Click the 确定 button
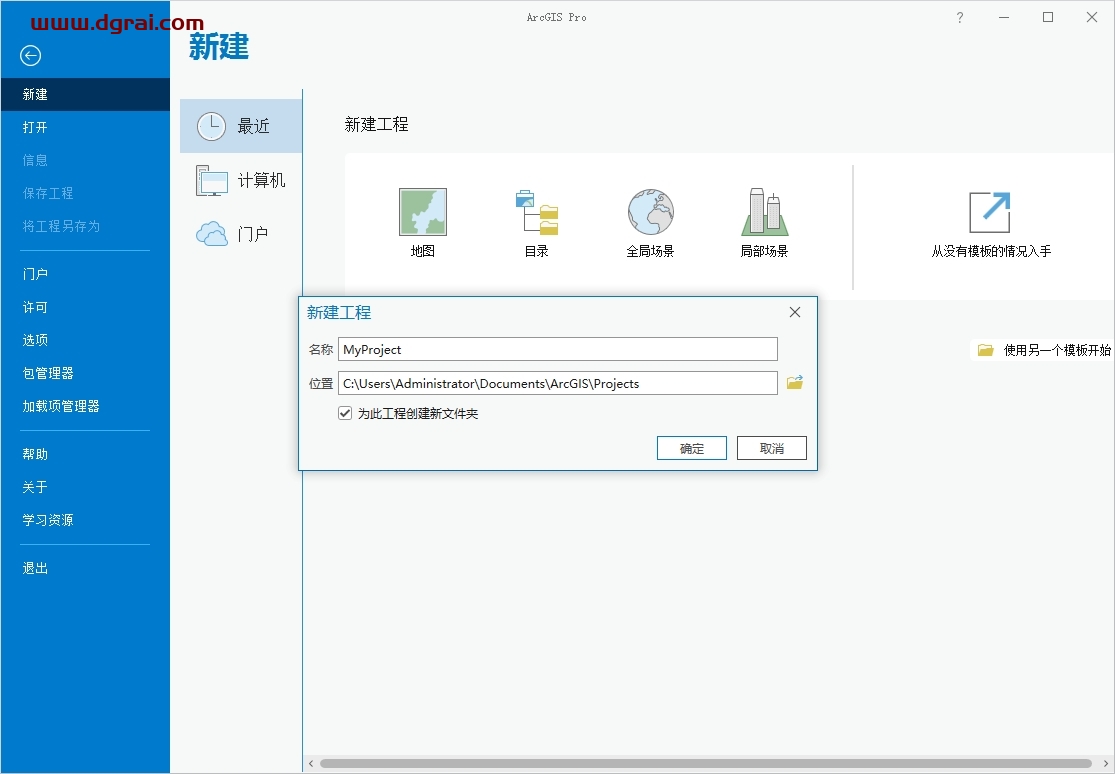The image size is (1115, 774). coord(692,448)
